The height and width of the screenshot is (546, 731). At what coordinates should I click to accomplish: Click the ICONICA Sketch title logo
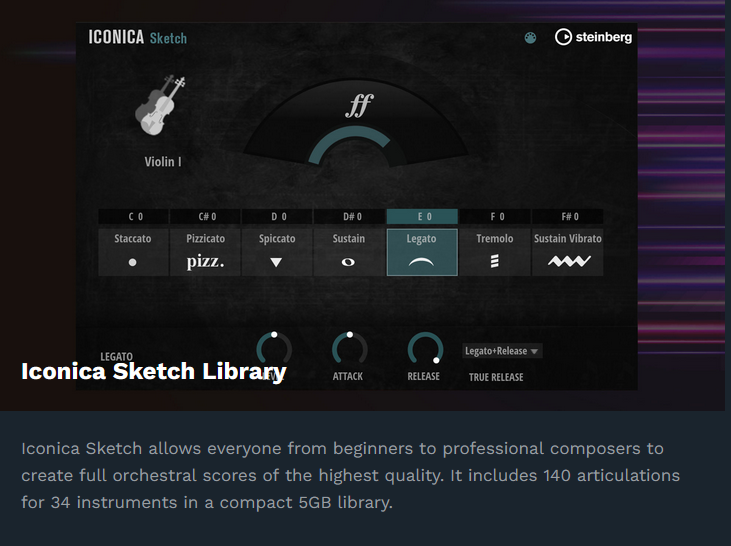[x=138, y=37]
